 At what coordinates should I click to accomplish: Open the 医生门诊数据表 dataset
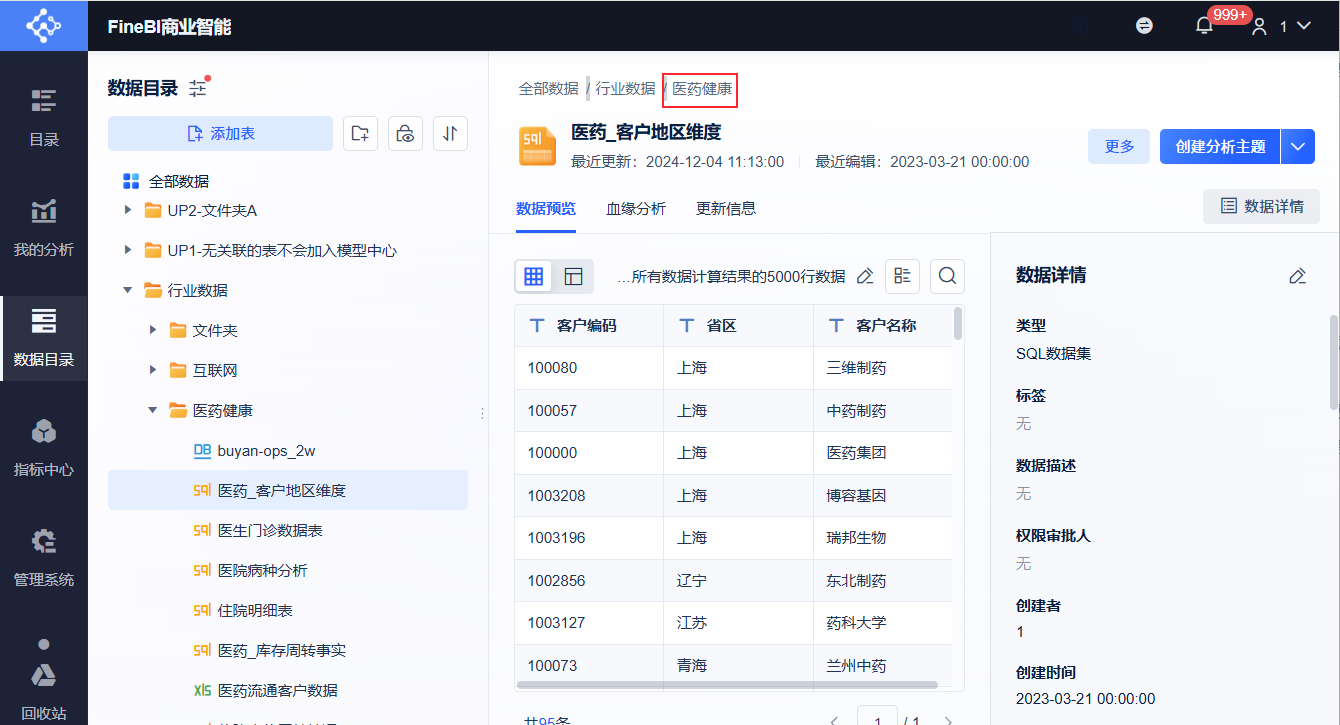click(288, 530)
